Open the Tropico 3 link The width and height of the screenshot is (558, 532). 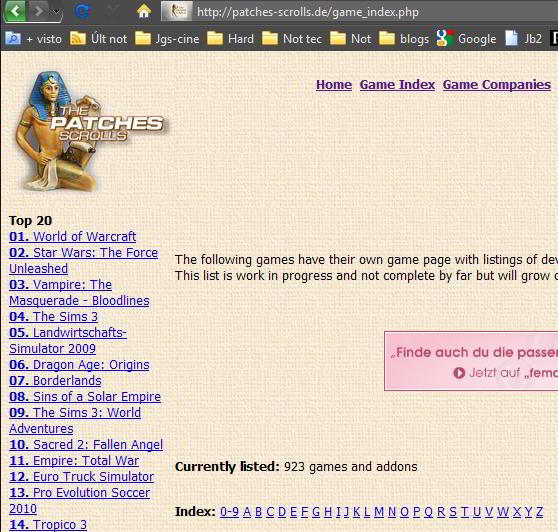tap(48, 525)
